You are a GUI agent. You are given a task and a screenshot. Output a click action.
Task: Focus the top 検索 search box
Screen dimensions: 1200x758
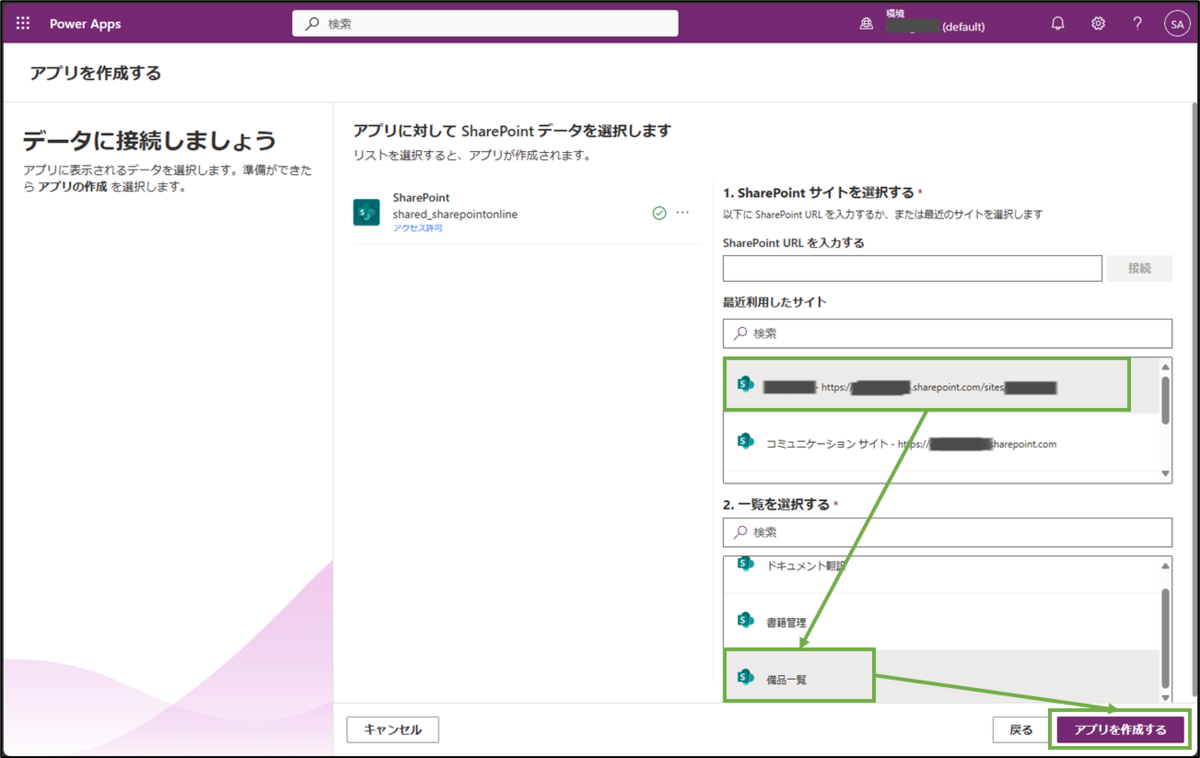pyautogui.click(x=485, y=24)
